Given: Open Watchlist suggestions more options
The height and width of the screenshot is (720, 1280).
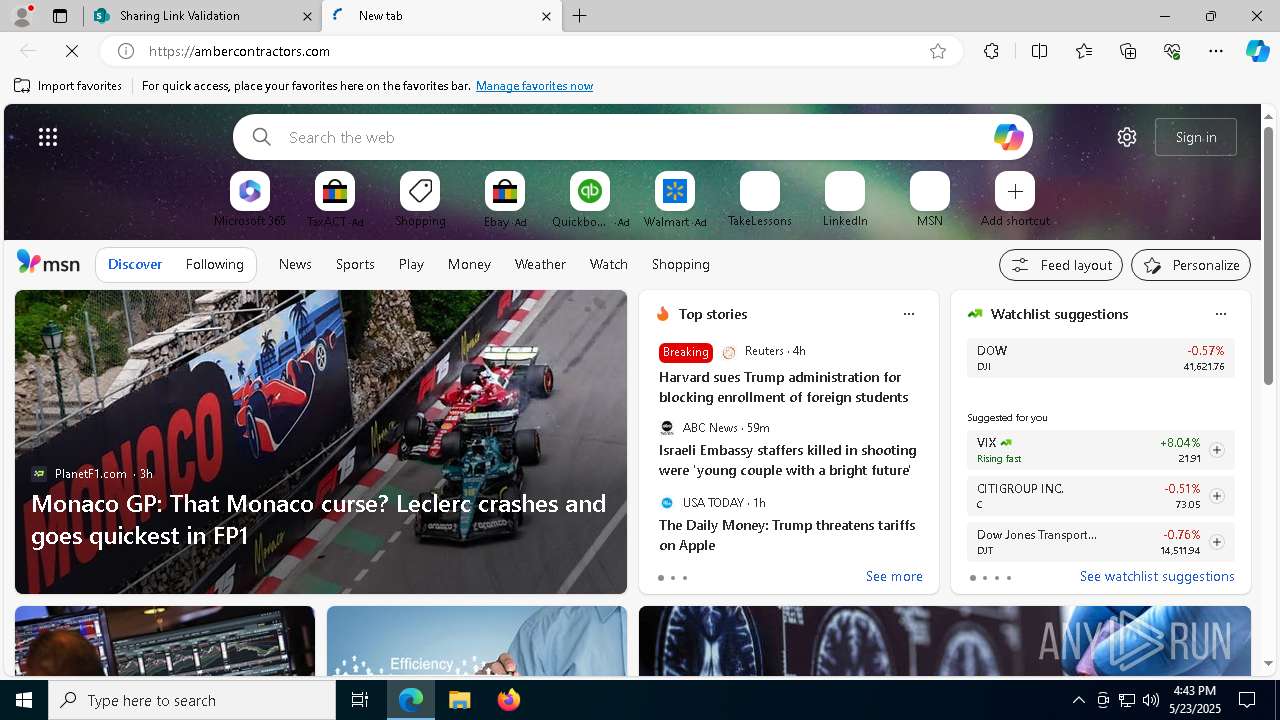Looking at the screenshot, I should click(x=1220, y=314).
